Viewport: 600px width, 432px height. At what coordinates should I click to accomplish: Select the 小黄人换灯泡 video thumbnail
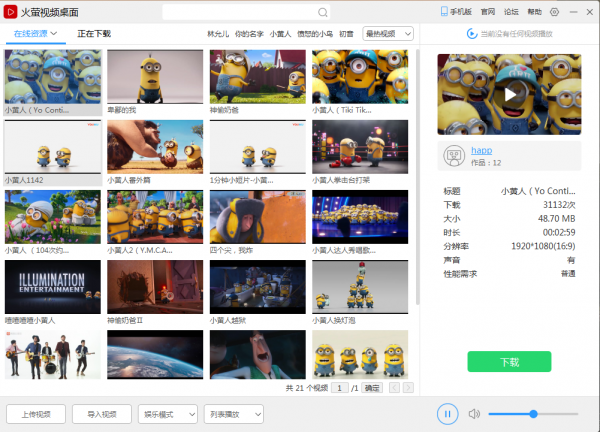360,287
